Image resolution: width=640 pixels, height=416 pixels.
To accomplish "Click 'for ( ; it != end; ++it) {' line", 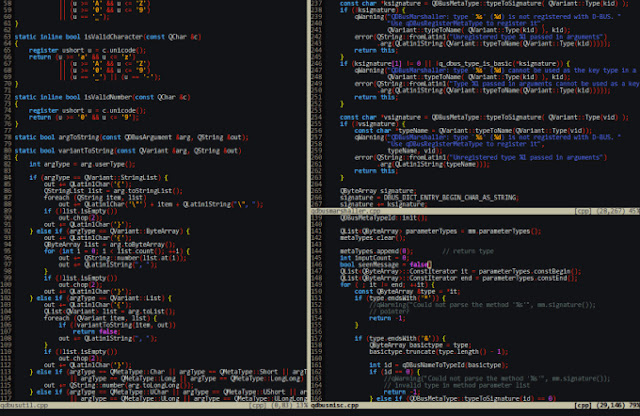I will (387, 285).
